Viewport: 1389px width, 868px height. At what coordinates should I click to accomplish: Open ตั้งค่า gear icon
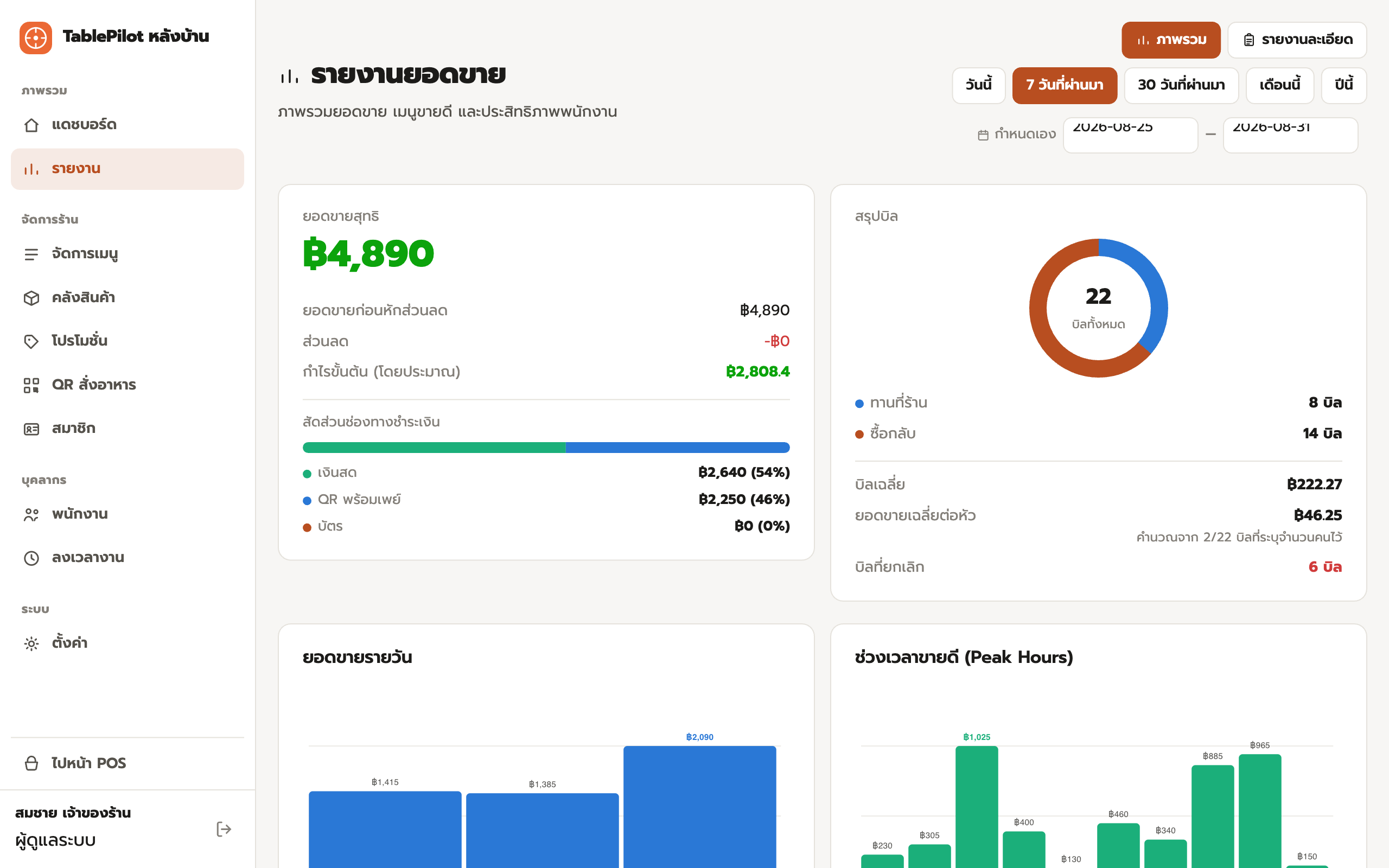coord(31,643)
